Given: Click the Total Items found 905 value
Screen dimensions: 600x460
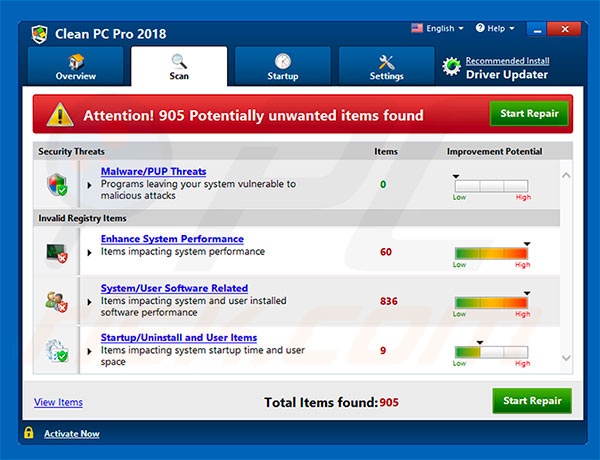Looking at the screenshot, I should tap(389, 403).
